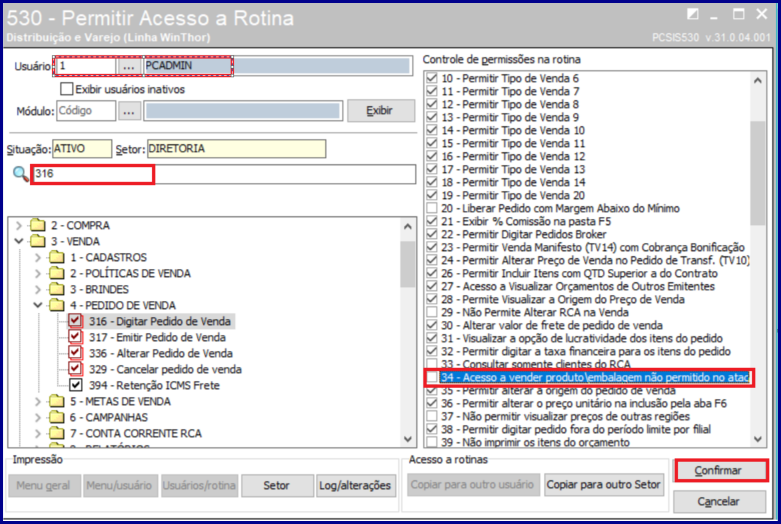Click the Módulo Código input field
The height and width of the screenshot is (524, 781).
[86, 111]
